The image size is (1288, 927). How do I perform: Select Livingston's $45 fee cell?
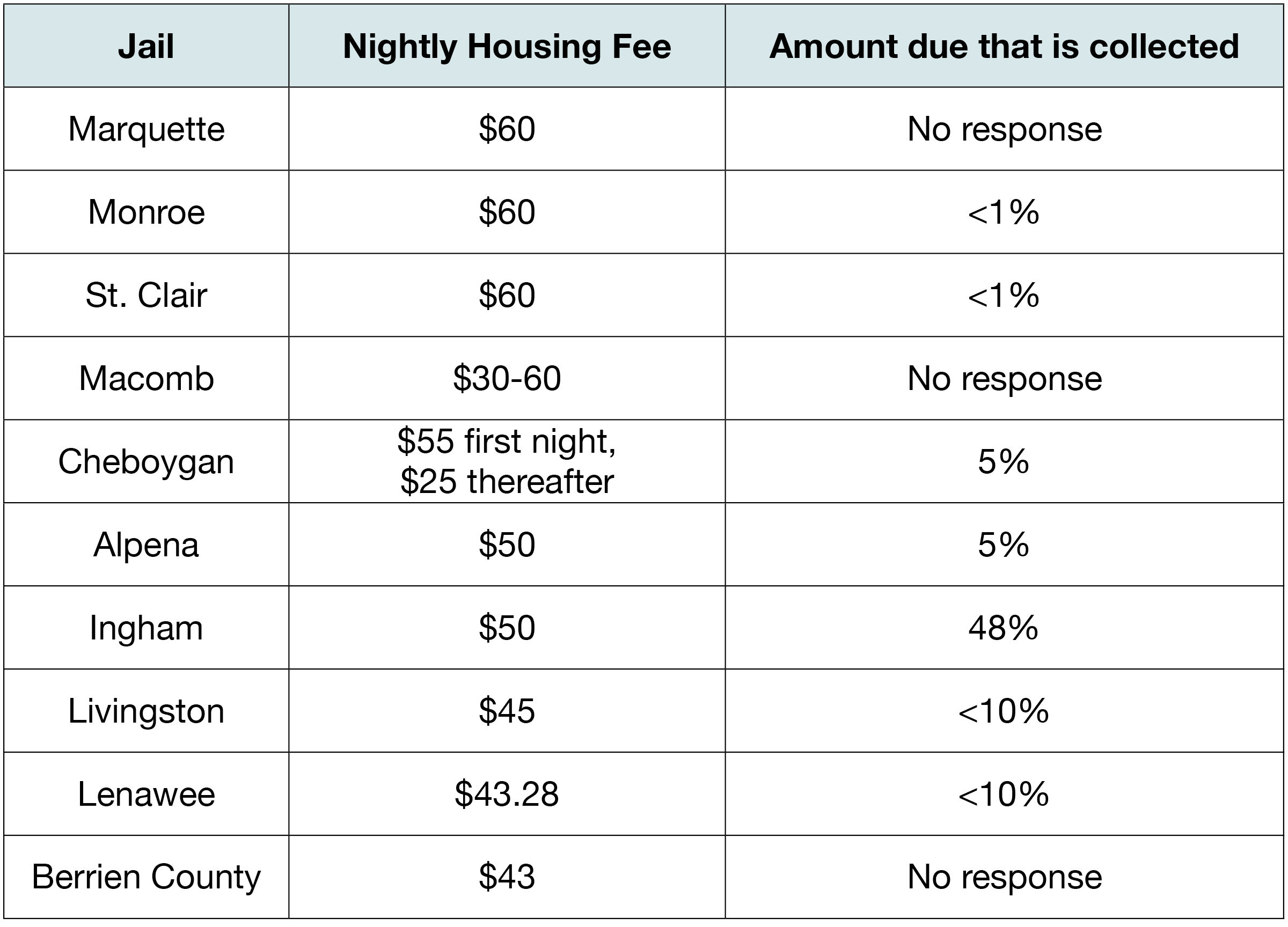click(507, 711)
